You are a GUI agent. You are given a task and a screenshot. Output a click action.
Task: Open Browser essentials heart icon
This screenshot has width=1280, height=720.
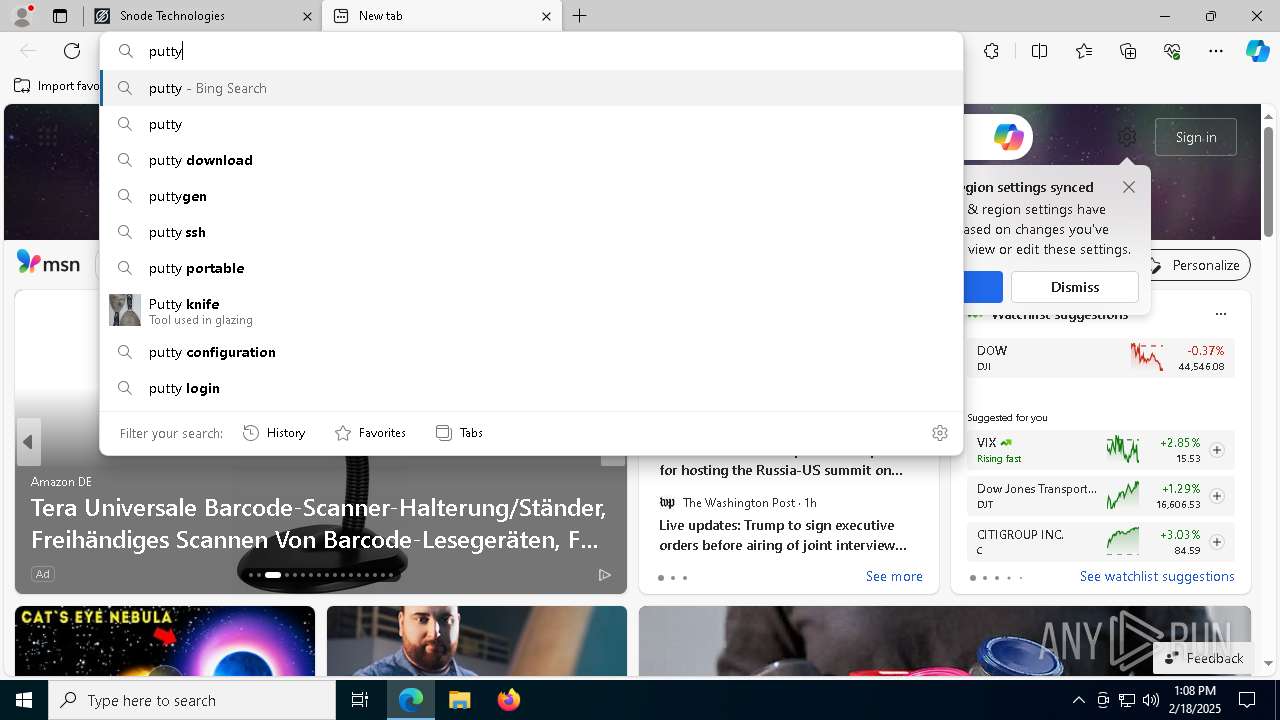click(1172, 51)
